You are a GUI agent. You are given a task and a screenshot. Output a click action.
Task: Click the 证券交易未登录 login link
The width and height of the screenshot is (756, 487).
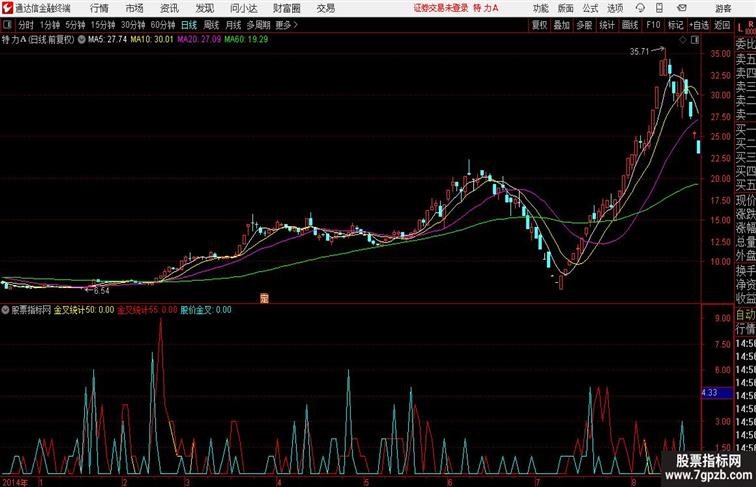point(441,8)
